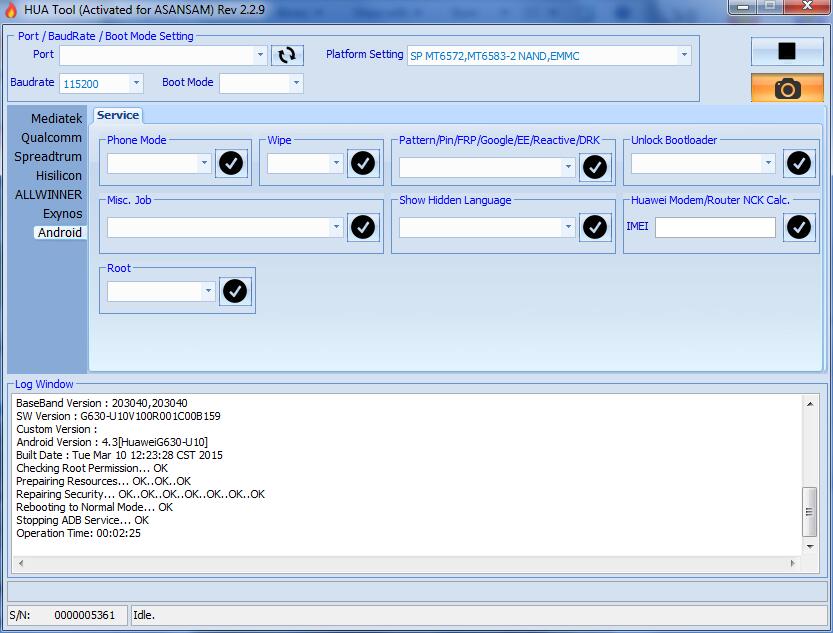Click the serial number 0000005361

(x=84, y=615)
